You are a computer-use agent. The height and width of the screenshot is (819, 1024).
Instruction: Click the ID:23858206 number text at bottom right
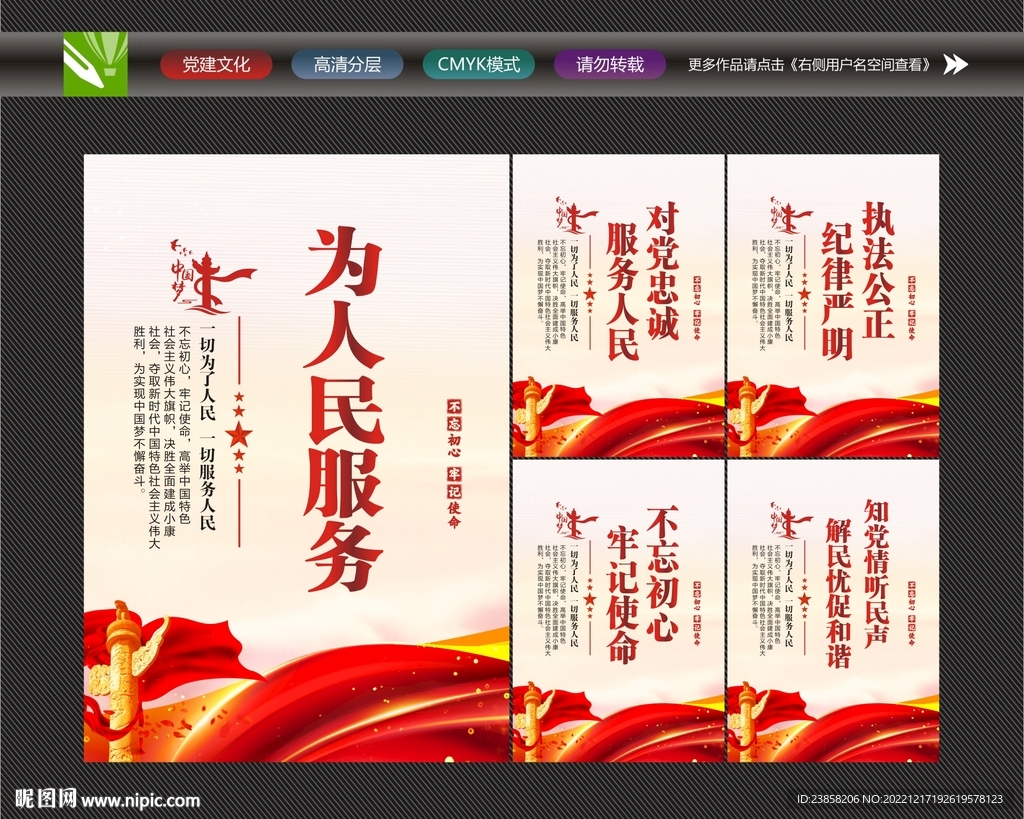[828, 799]
